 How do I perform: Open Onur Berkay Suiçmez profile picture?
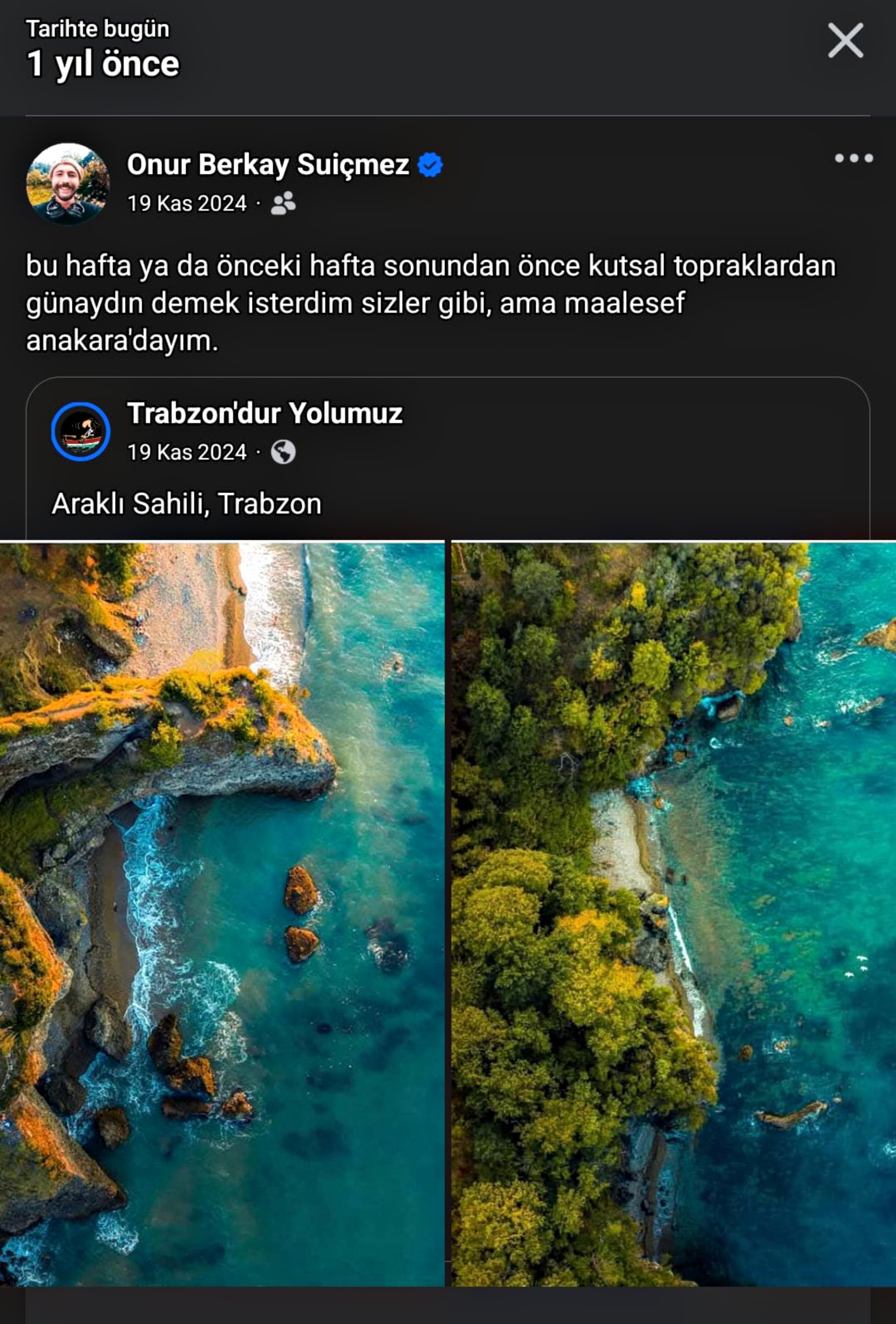[67, 183]
